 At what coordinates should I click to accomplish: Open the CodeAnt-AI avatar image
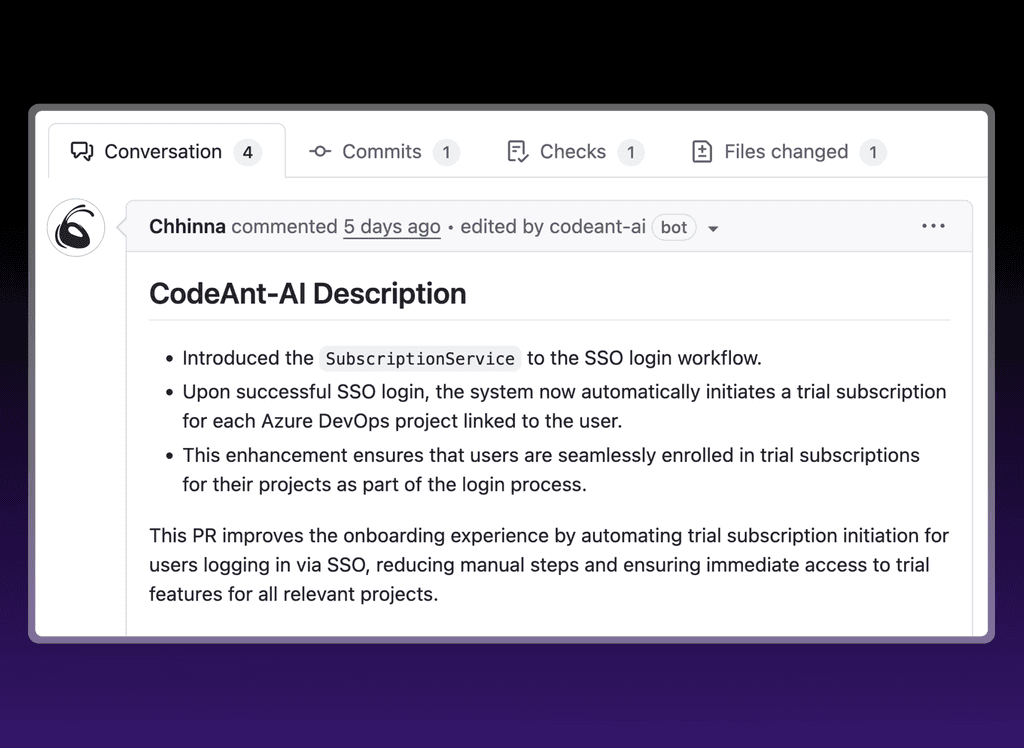click(76, 227)
